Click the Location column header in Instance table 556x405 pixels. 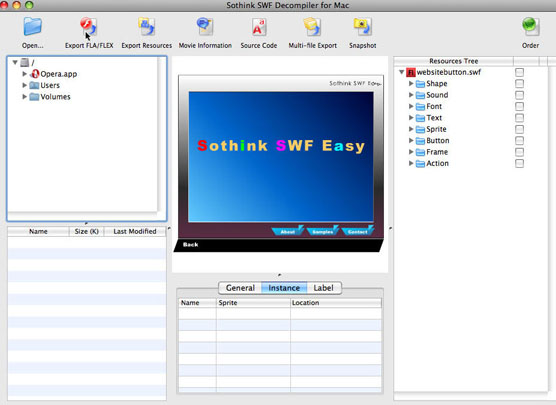336,303
